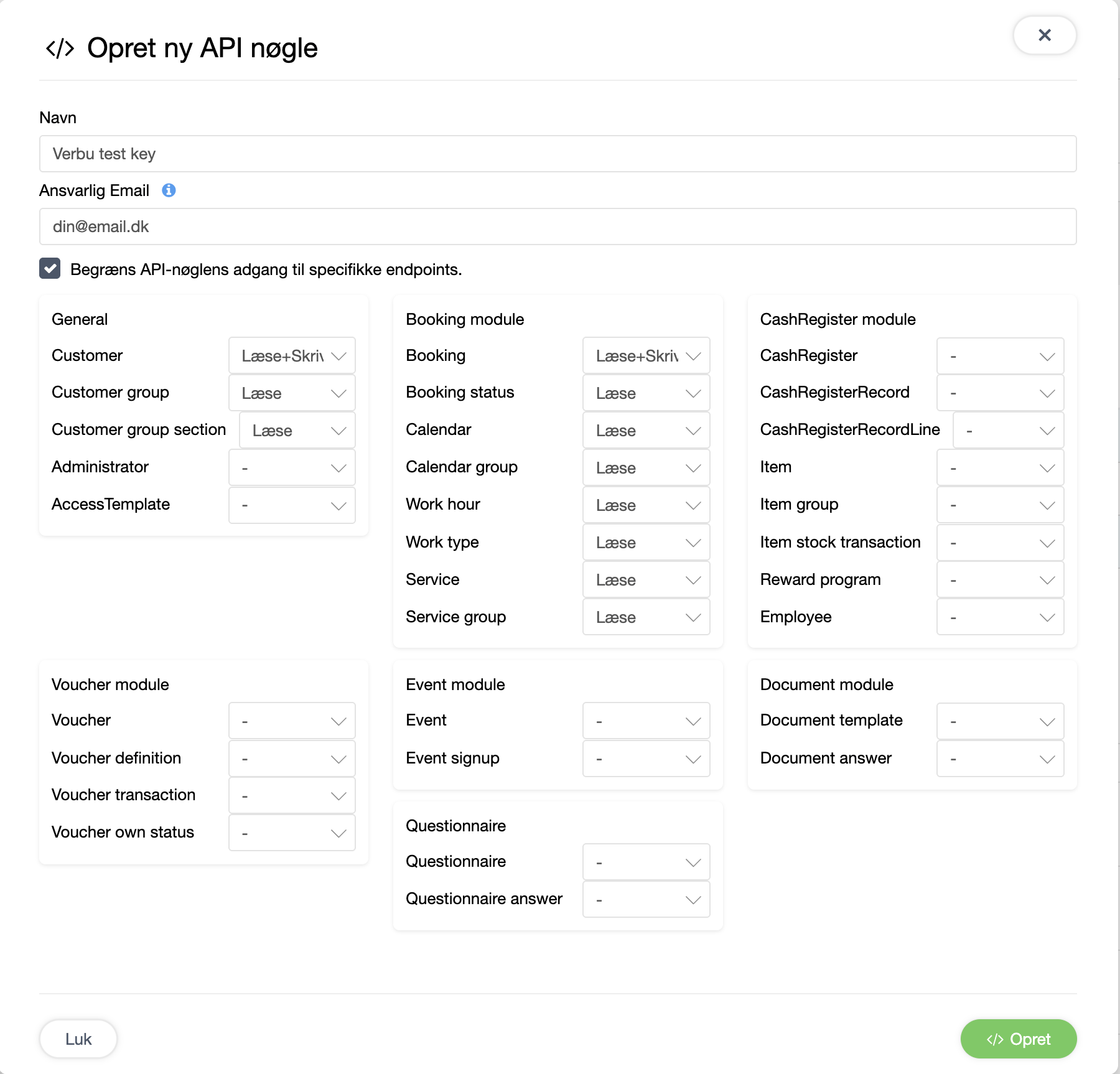Image resolution: width=1120 pixels, height=1074 pixels.
Task: Open the Calendar group dropdown
Action: click(x=646, y=468)
